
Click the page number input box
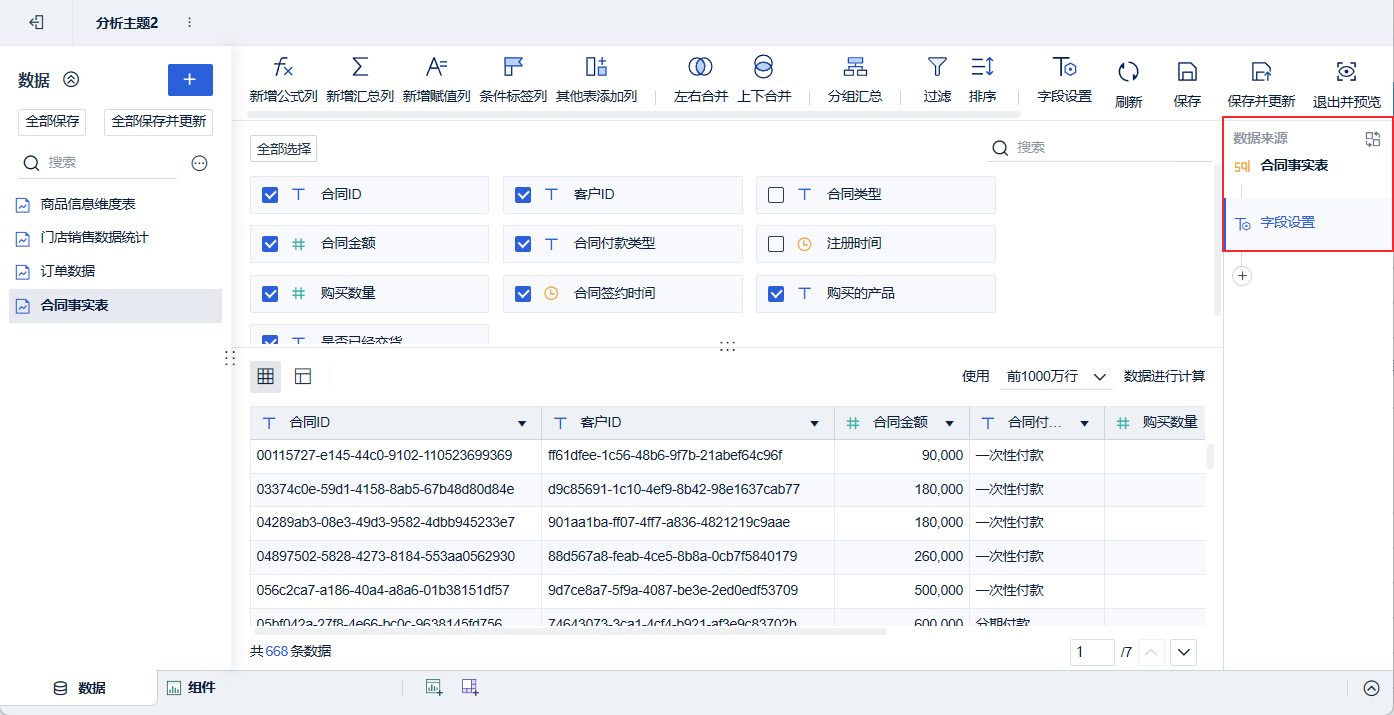tap(1092, 652)
